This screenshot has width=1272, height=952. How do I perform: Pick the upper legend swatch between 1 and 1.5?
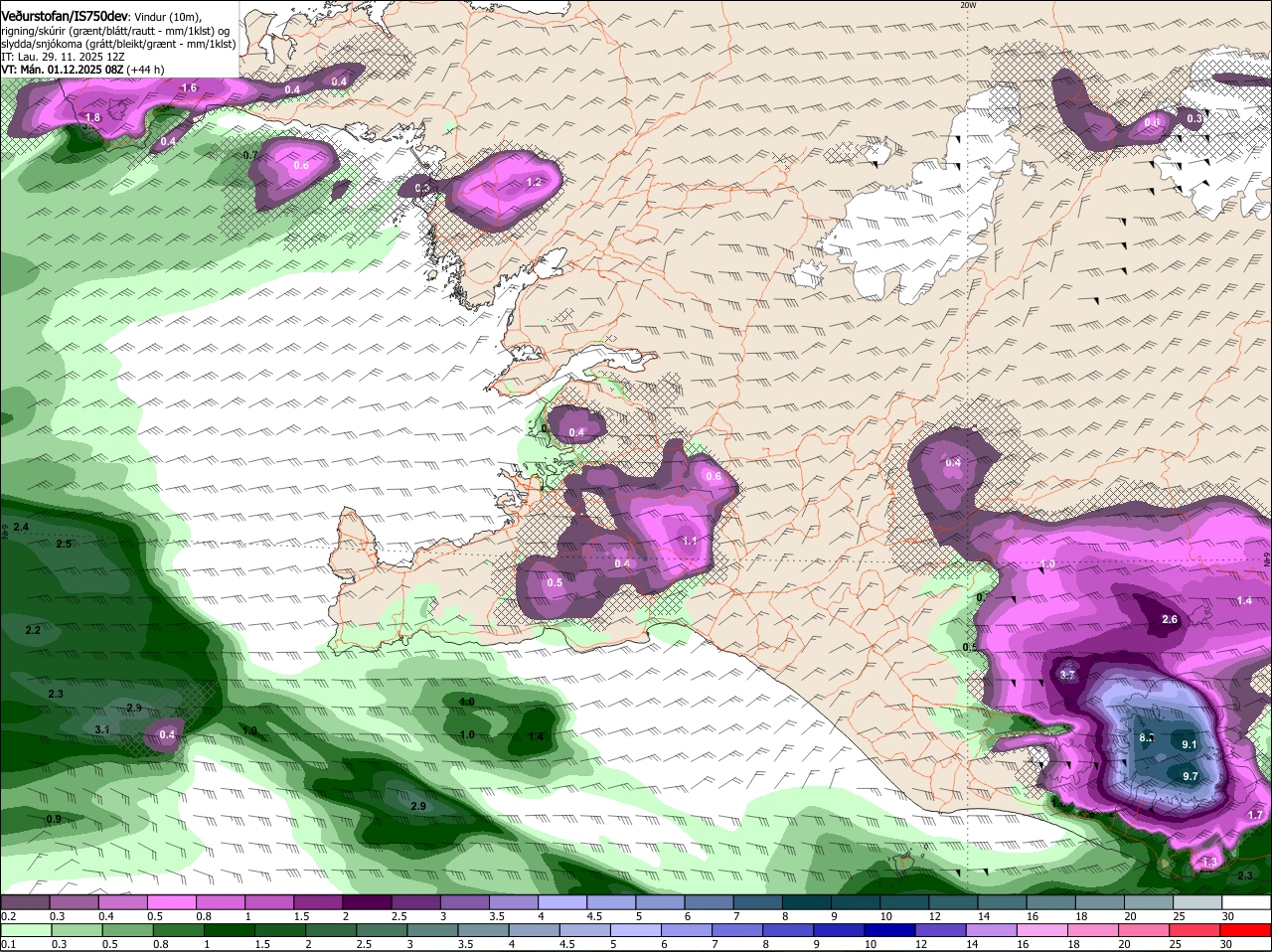pos(269,902)
